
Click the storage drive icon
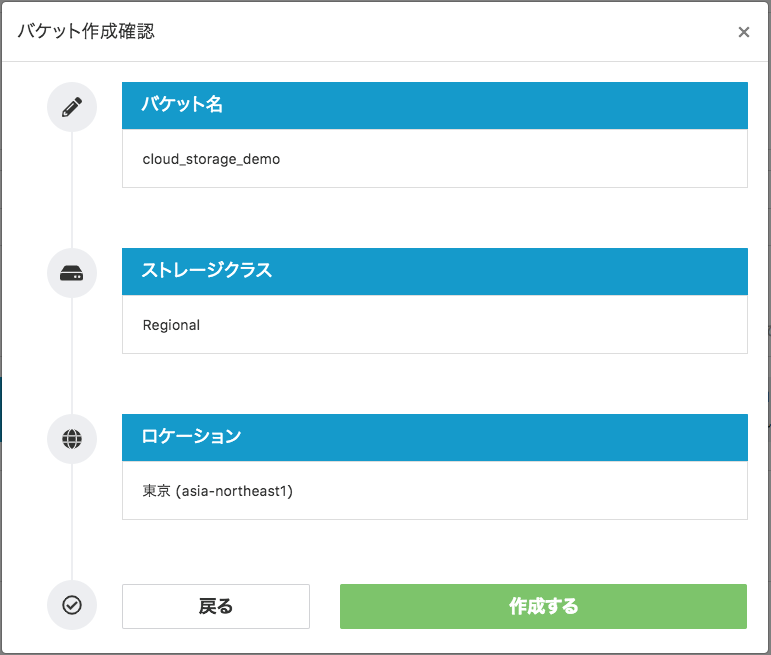point(72,273)
